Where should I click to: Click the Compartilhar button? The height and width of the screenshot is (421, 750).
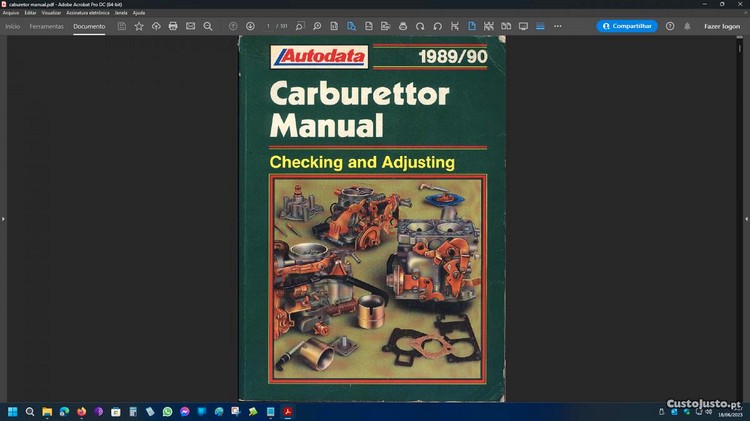[x=627, y=26]
